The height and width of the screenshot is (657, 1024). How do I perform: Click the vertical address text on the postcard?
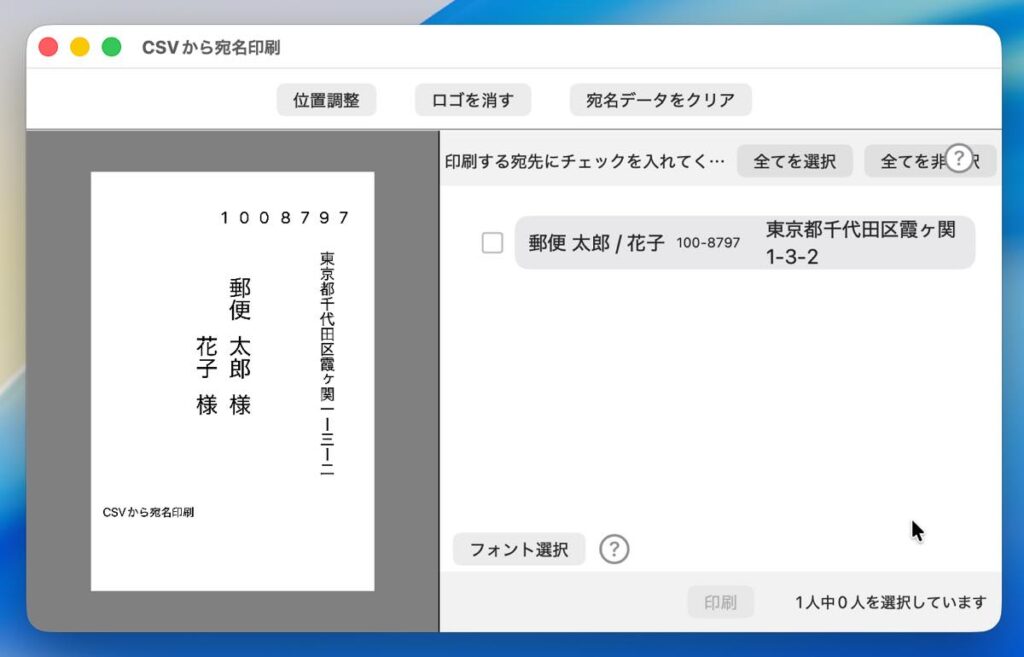tap(327, 363)
